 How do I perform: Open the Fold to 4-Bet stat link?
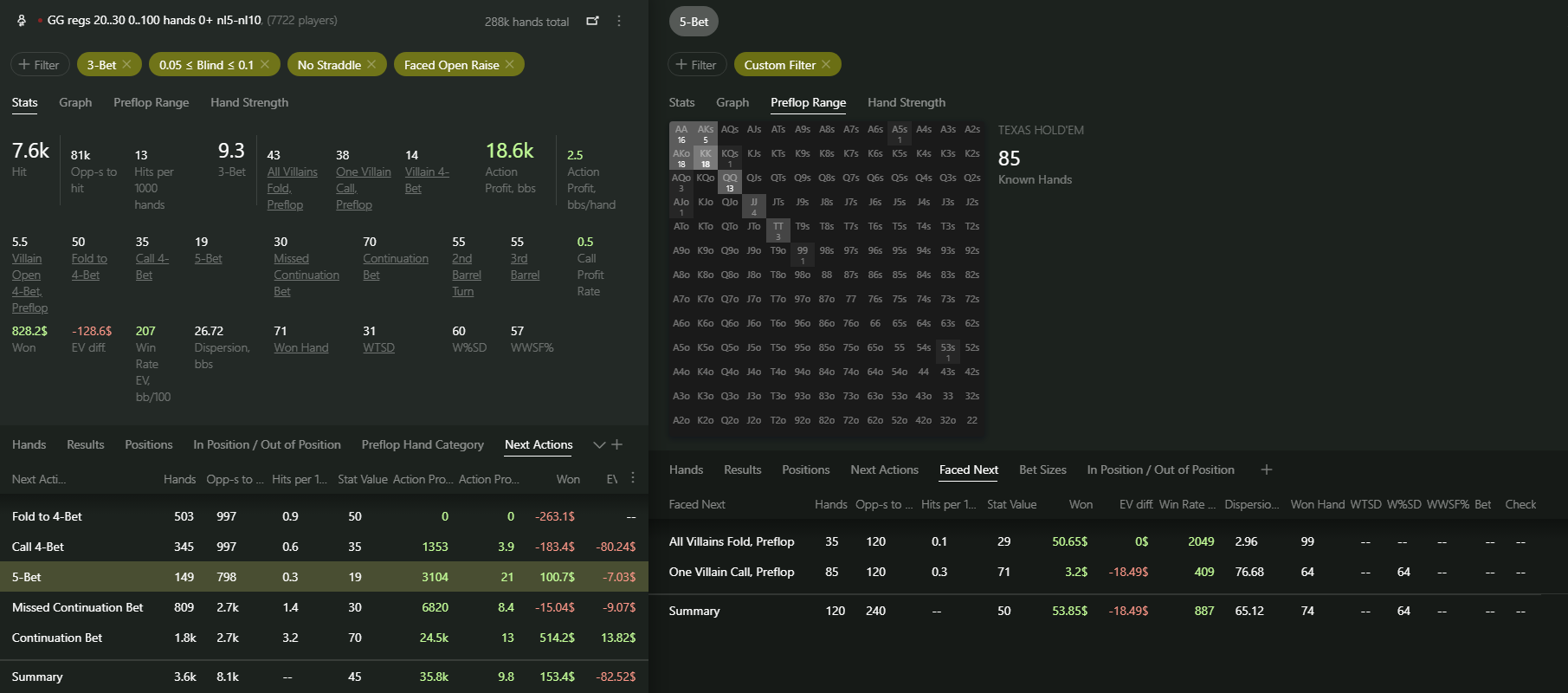pos(89,267)
